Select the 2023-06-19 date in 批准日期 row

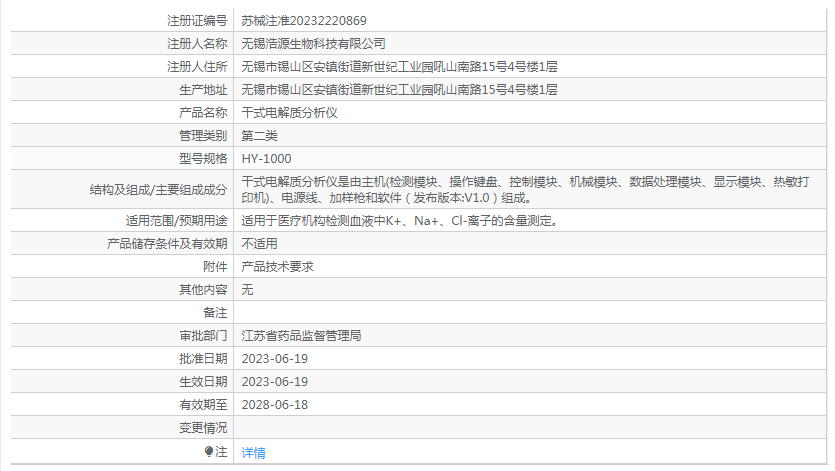[x=275, y=359]
